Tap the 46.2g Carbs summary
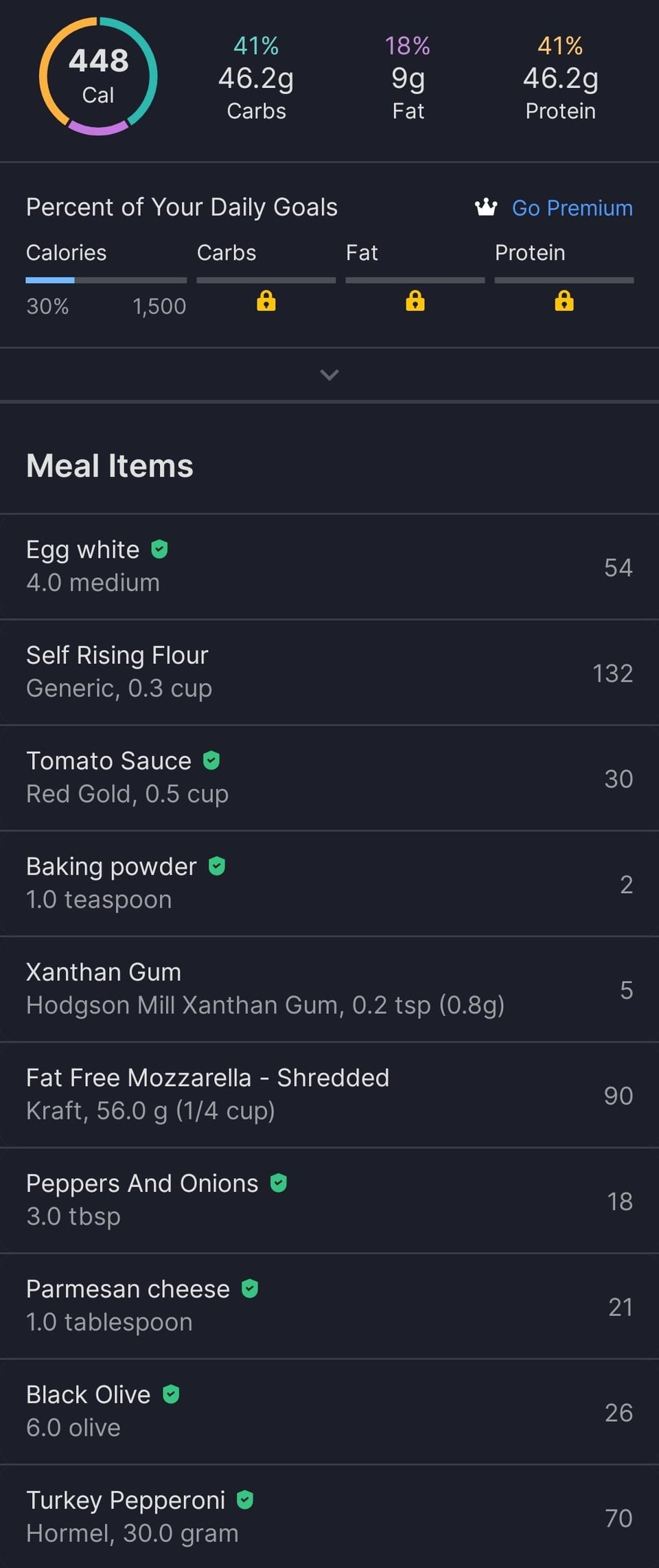This screenshot has width=659, height=1568. (256, 78)
